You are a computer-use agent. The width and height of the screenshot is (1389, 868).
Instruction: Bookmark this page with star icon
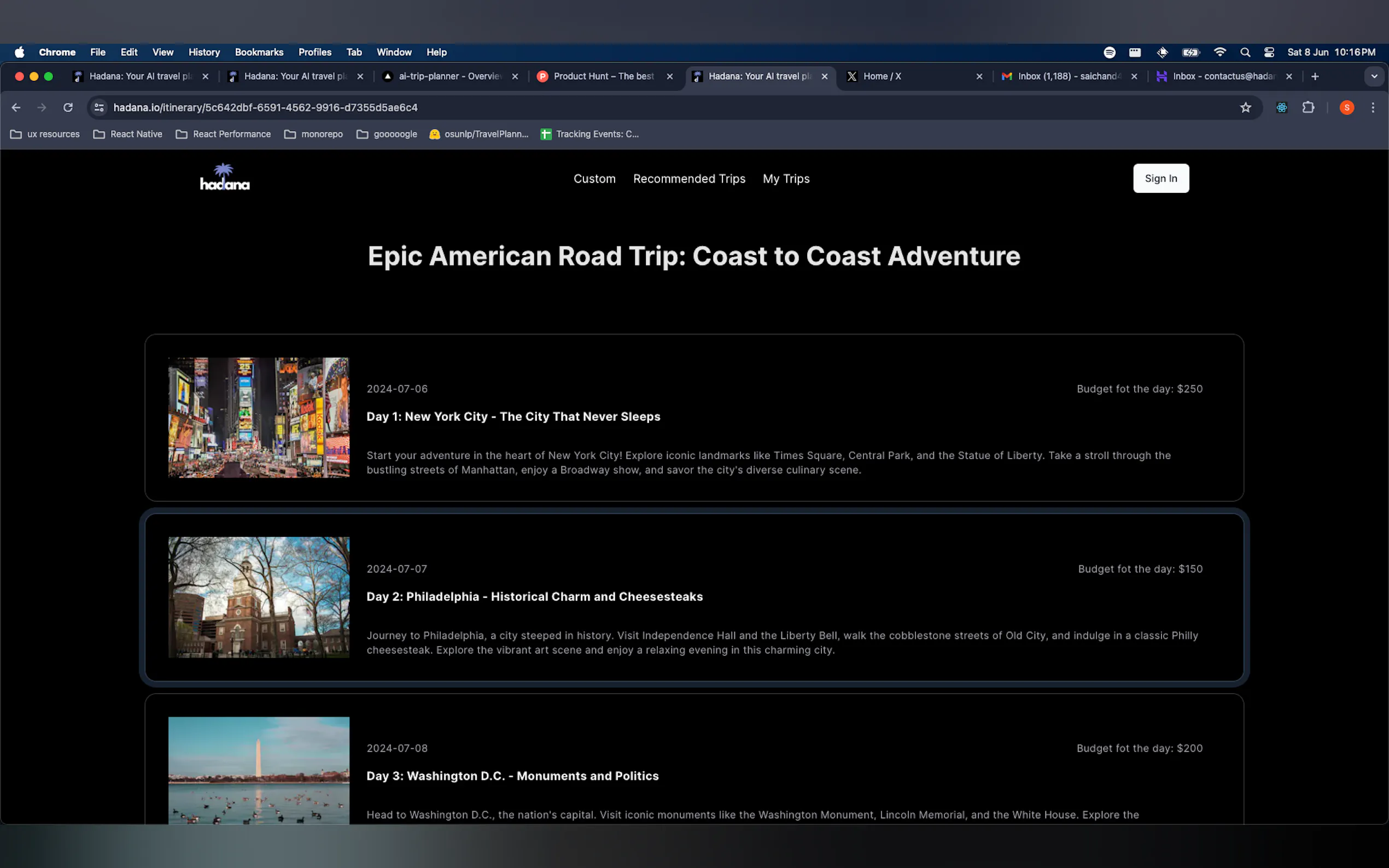pos(1245,107)
